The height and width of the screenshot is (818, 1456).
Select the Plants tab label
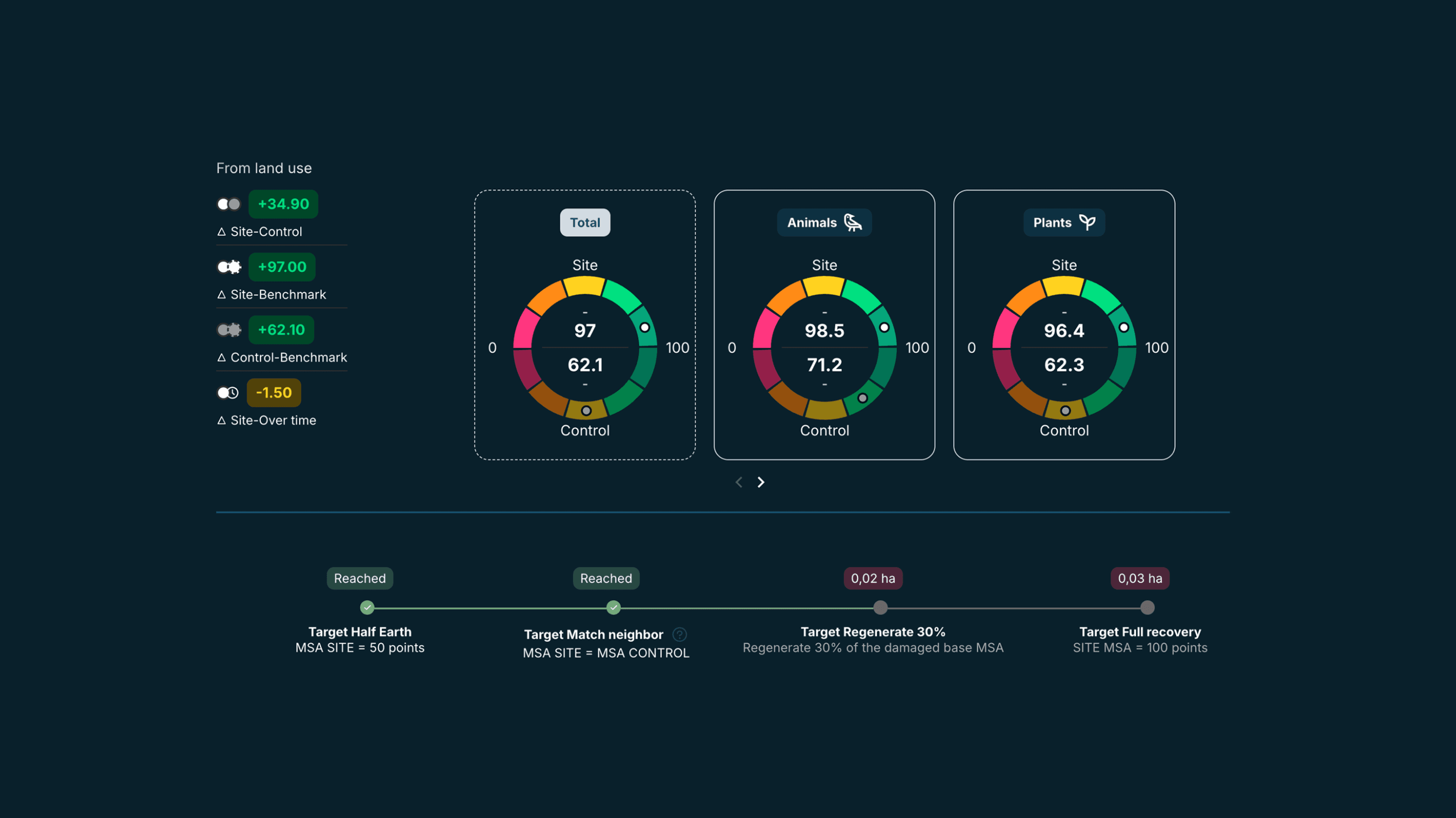[x=1064, y=222]
